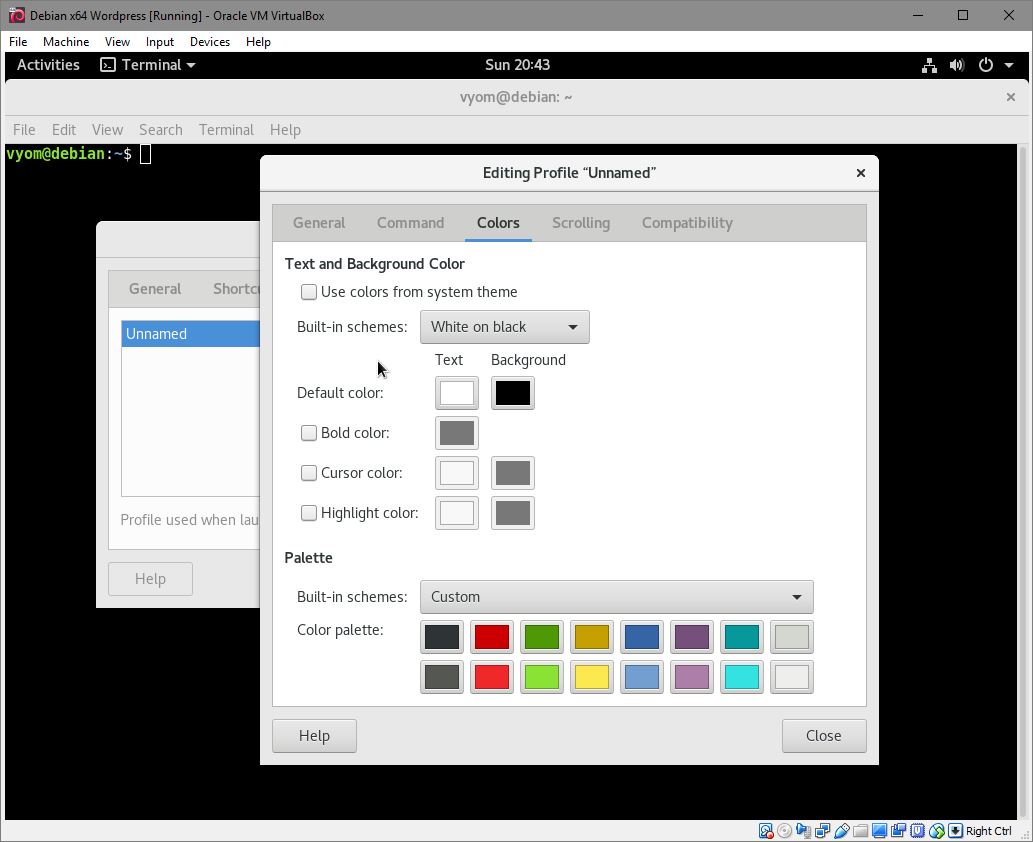Click the VirtualBox logo icon in title bar
The image size is (1033, 842).
[16, 15]
